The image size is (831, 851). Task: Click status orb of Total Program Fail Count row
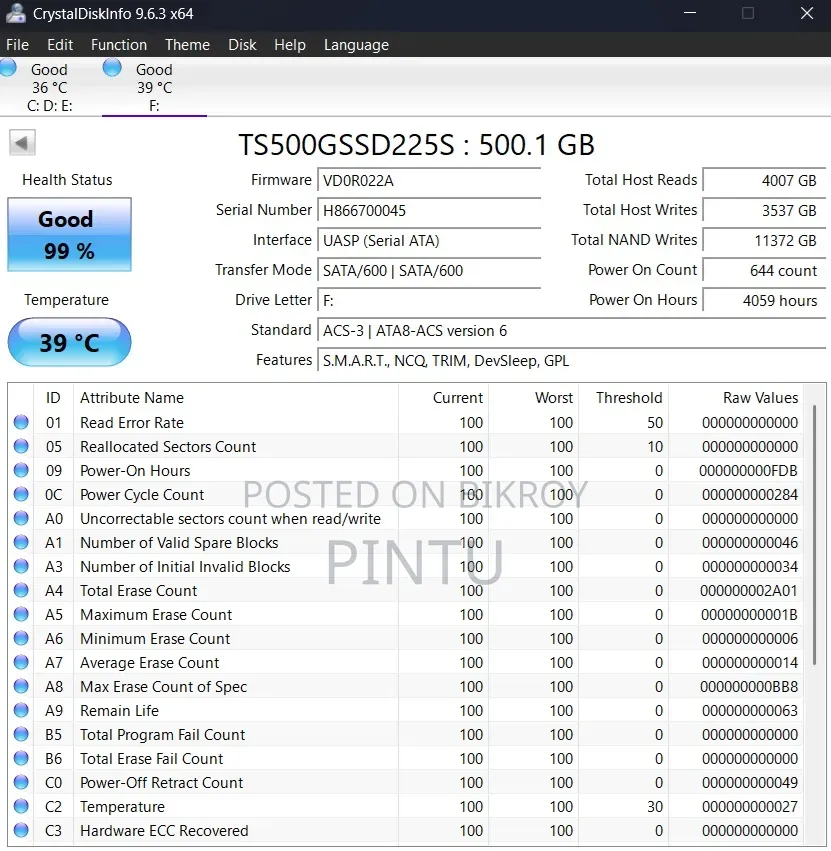(x=21, y=734)
